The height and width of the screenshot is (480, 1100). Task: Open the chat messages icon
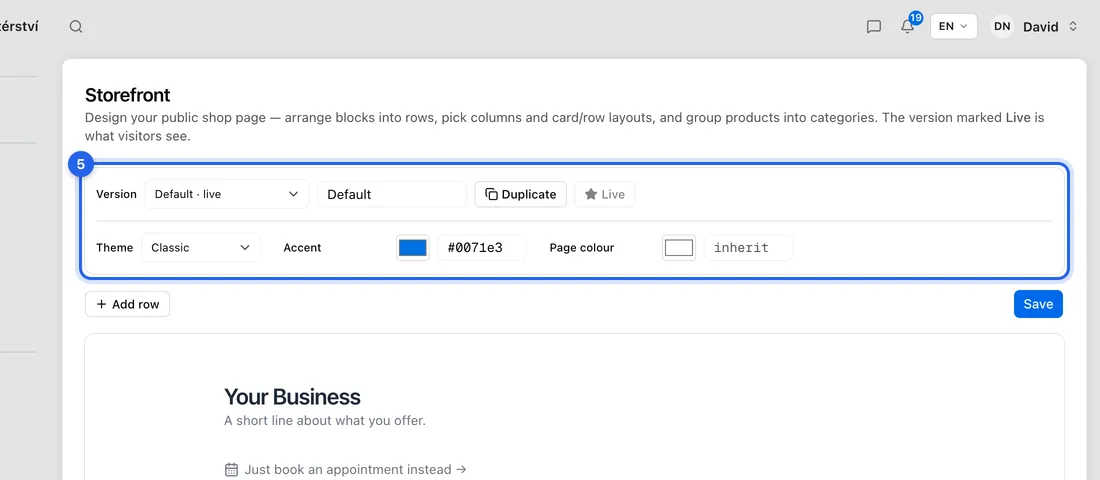pyautogui.click(x=873, y=27)
